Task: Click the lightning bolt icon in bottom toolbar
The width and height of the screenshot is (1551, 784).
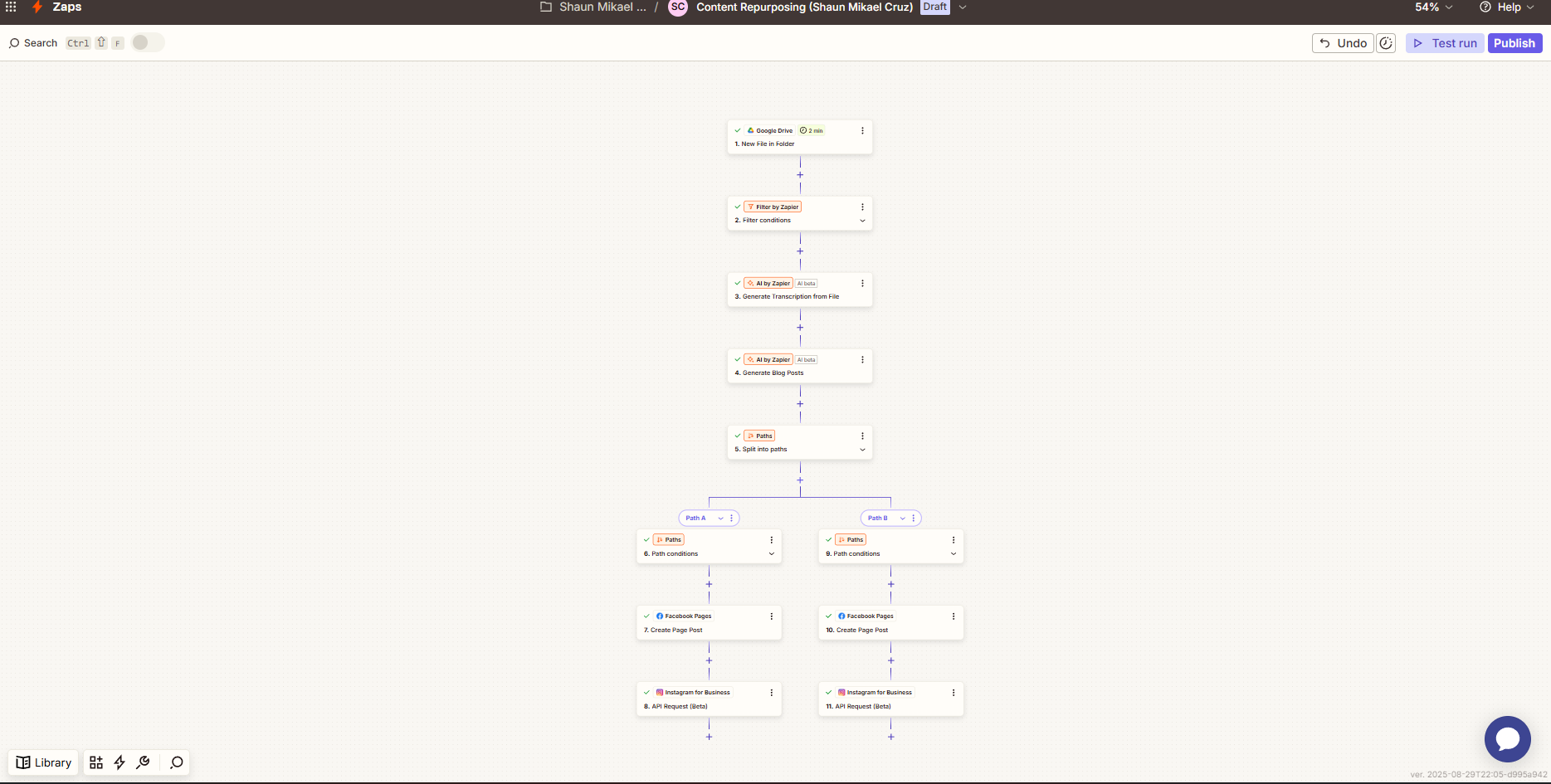Action: click(119, 762)
